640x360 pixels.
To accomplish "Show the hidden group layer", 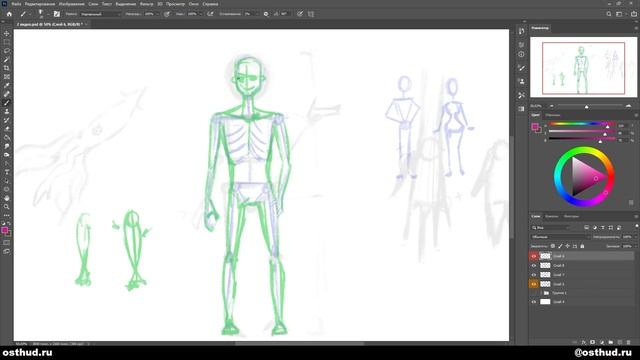I will [533, 293].
